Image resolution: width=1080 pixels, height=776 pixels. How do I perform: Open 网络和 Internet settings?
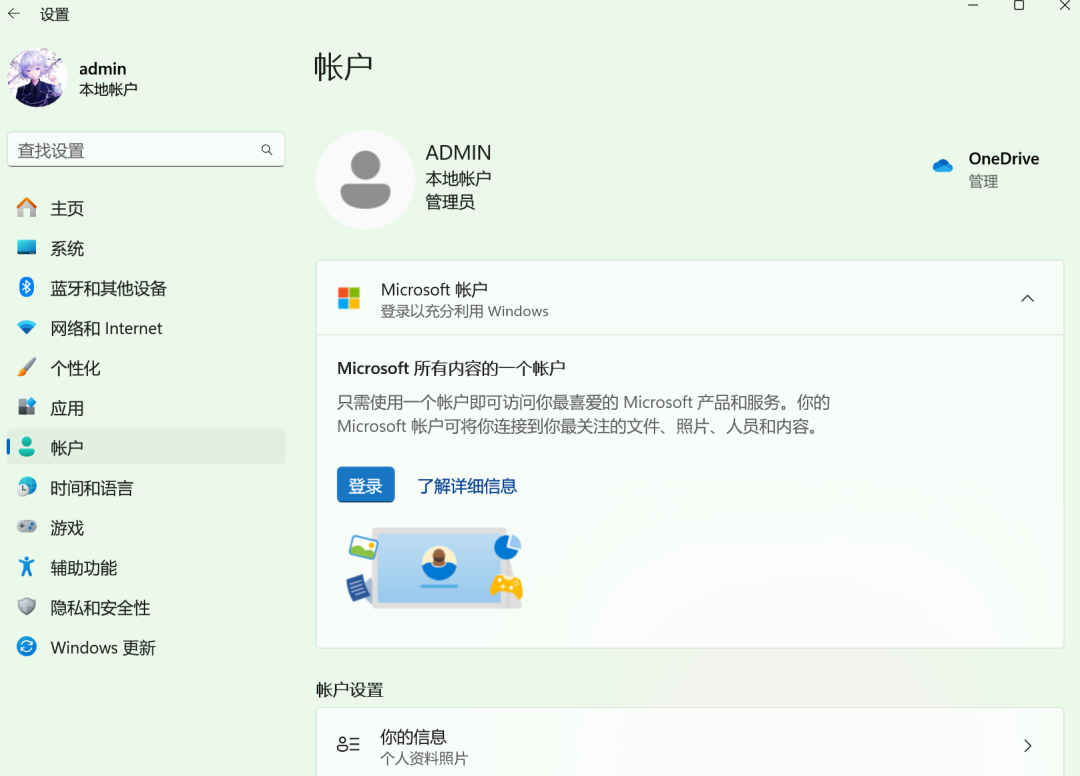[x=145, y=328]
